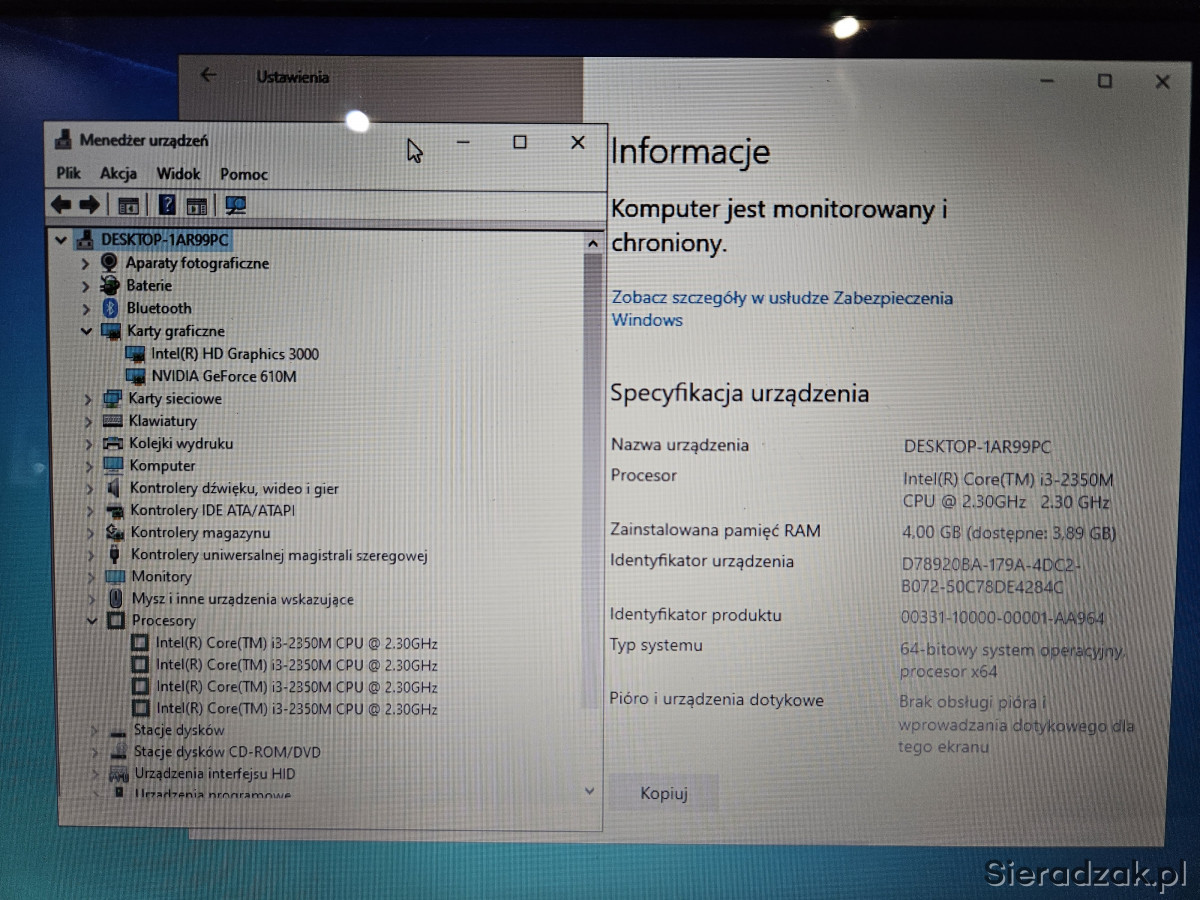The height and width of the screenshot is (900, 1200).
Task: Minimize the Menedżer urządzeń window
Action: 463,143
